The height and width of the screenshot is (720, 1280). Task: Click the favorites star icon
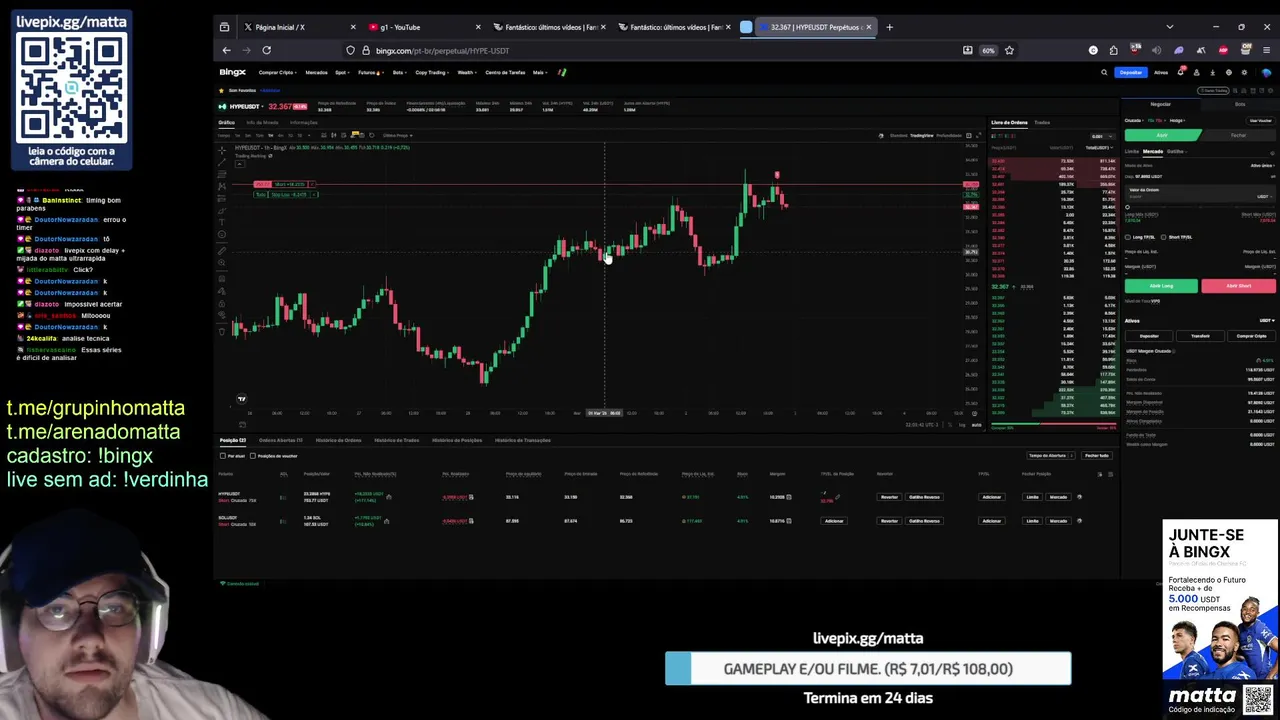pos(221,90)
